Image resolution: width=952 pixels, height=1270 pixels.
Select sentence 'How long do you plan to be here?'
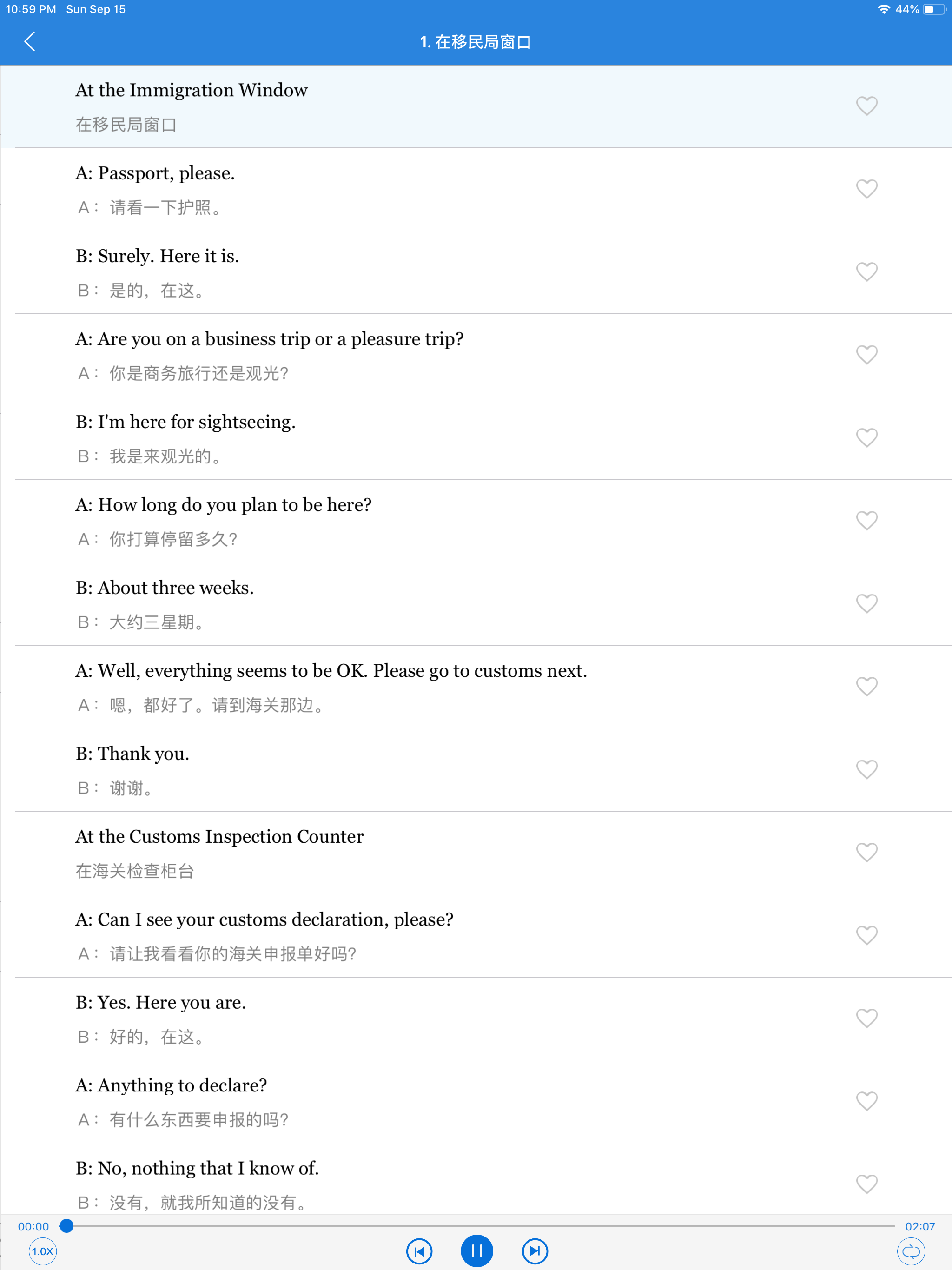pos(224,505)
